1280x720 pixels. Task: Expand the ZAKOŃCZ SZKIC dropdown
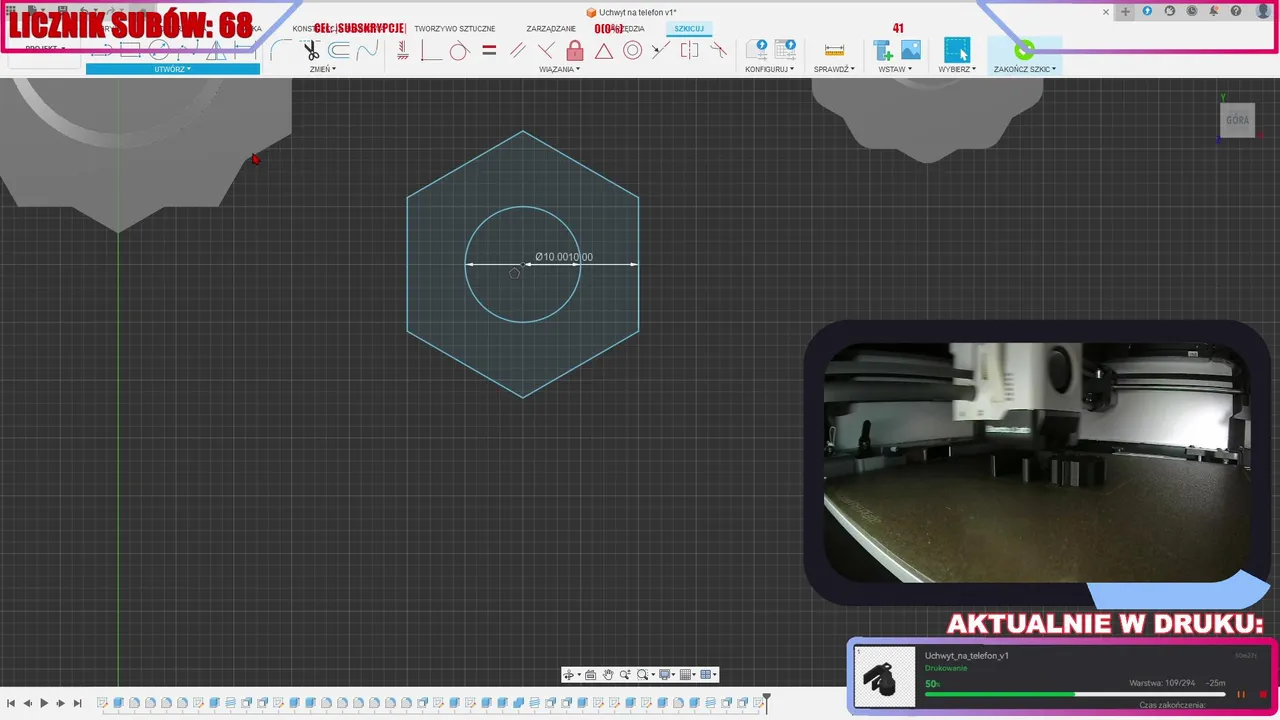tap(1025, 69)
